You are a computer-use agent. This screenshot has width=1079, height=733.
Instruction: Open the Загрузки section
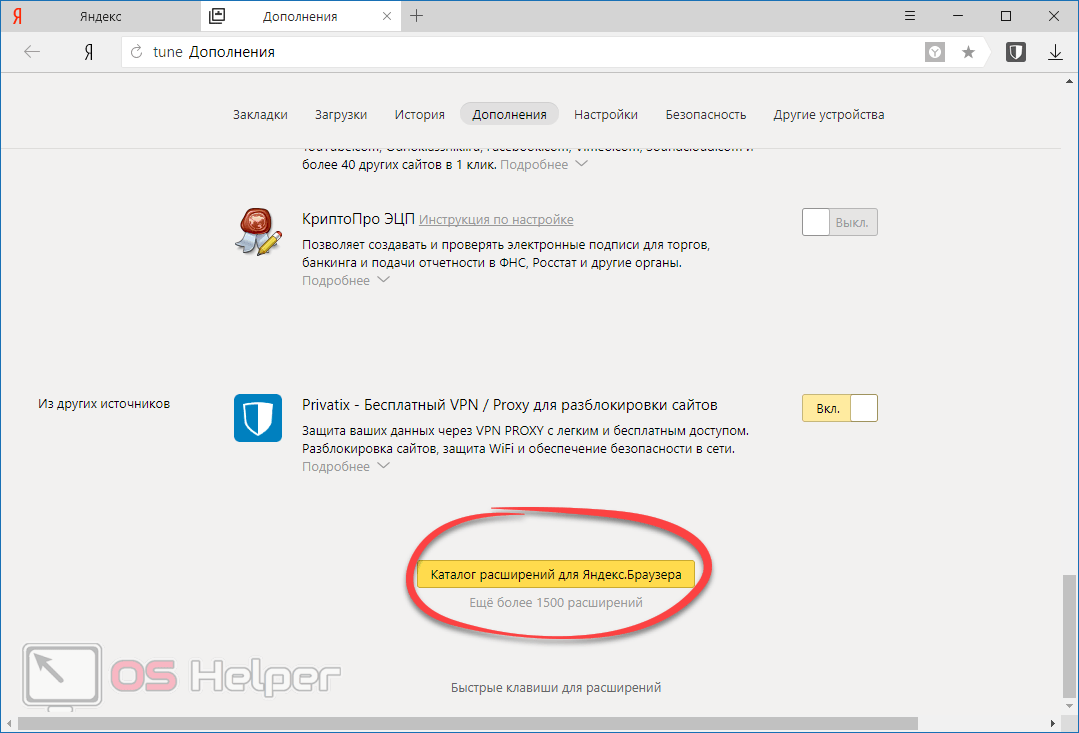[x=341, y=115]
